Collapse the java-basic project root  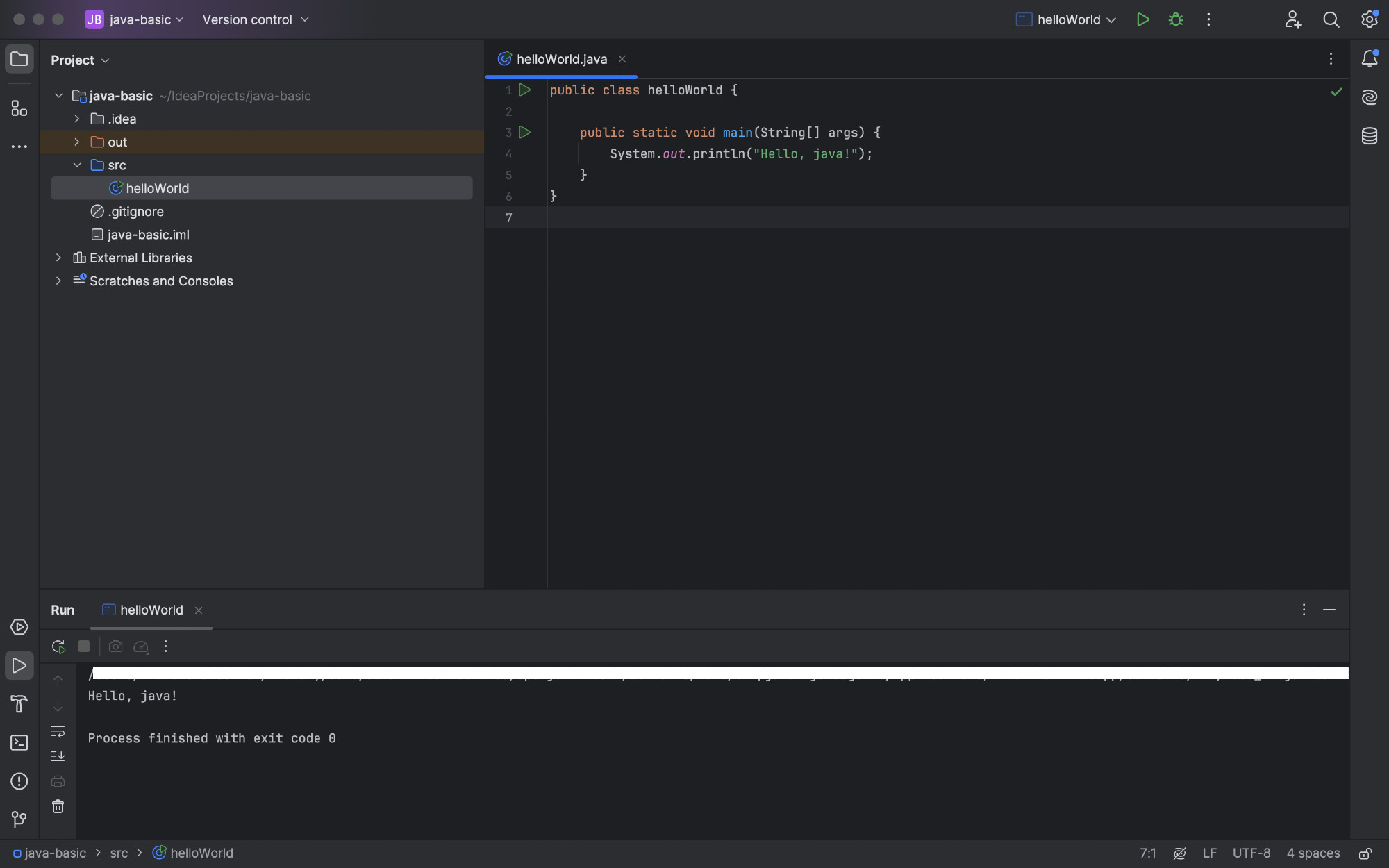59,96
